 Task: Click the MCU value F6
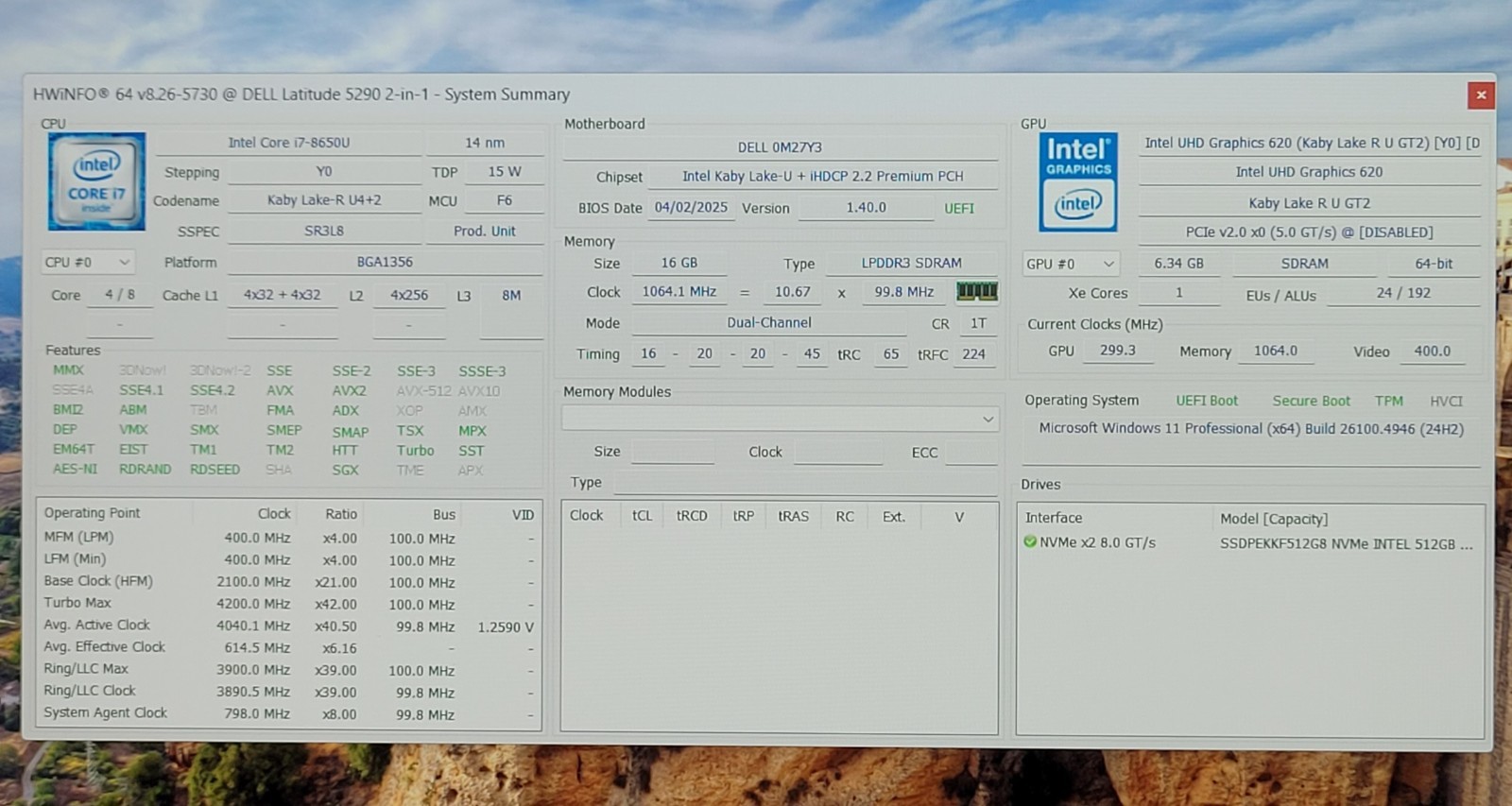(x=505, y=200)
